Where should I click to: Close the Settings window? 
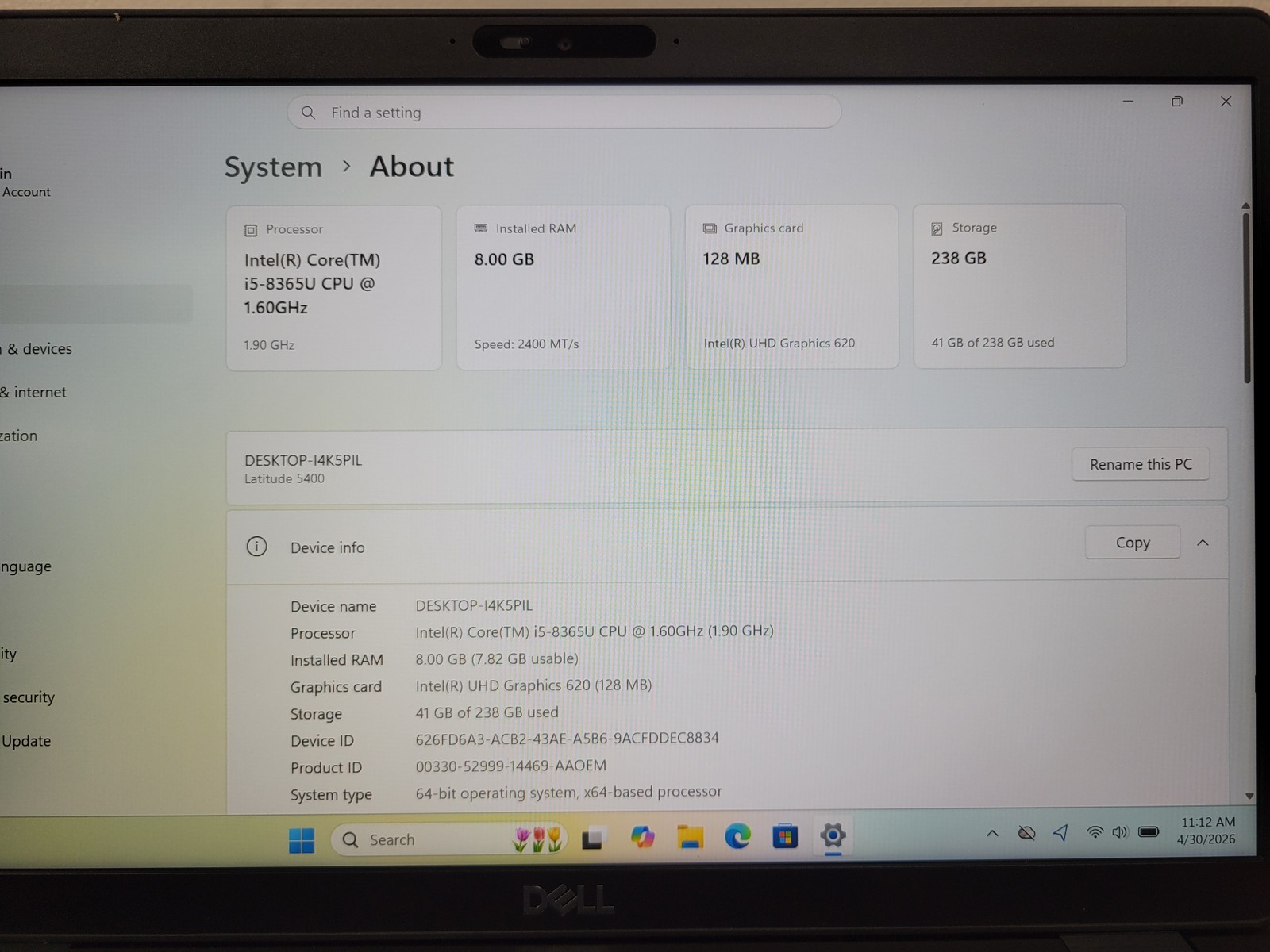click(x=1226, y=102)
